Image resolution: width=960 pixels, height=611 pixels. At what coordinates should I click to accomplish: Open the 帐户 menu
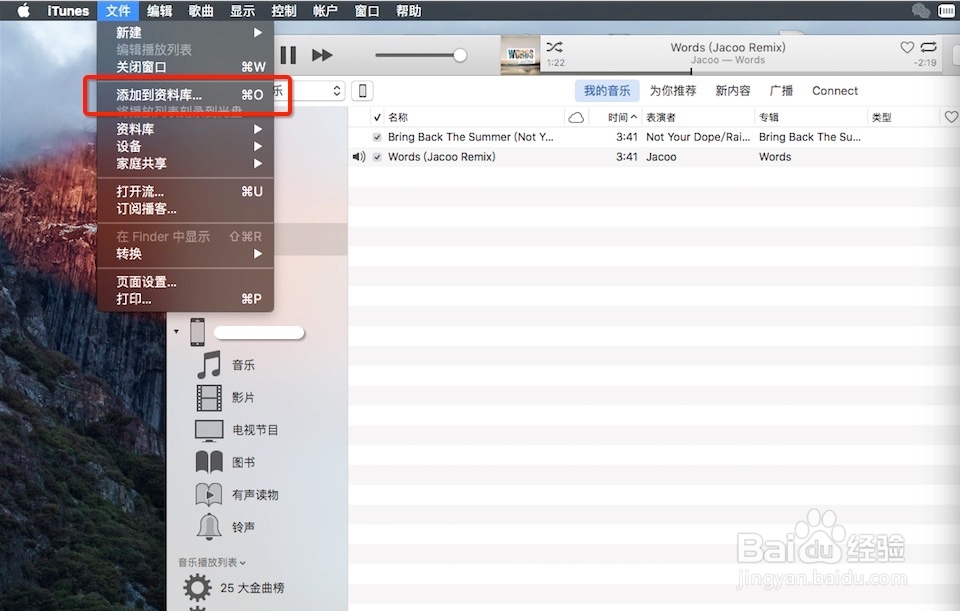point(325,10)
